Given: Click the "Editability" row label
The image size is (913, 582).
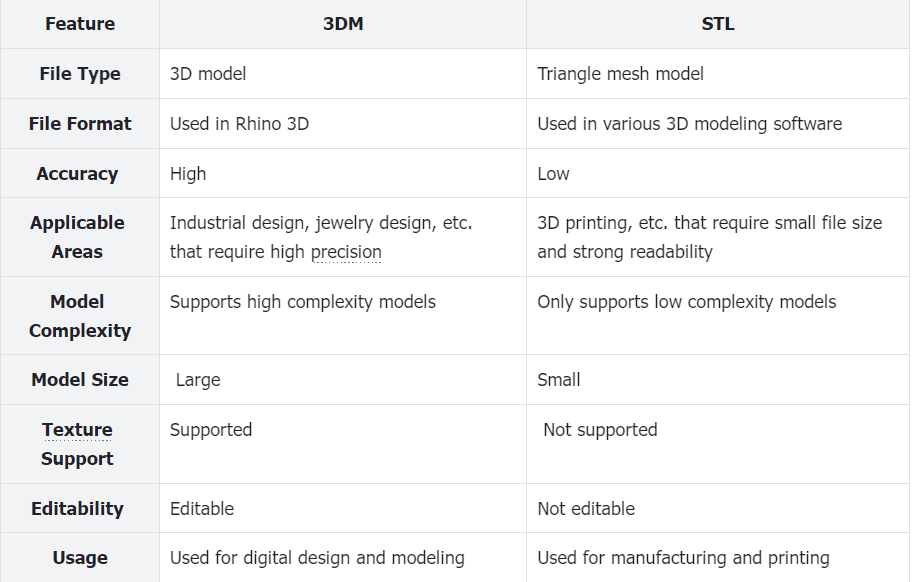Looking at the screenshot, I should tap(80, 508).
